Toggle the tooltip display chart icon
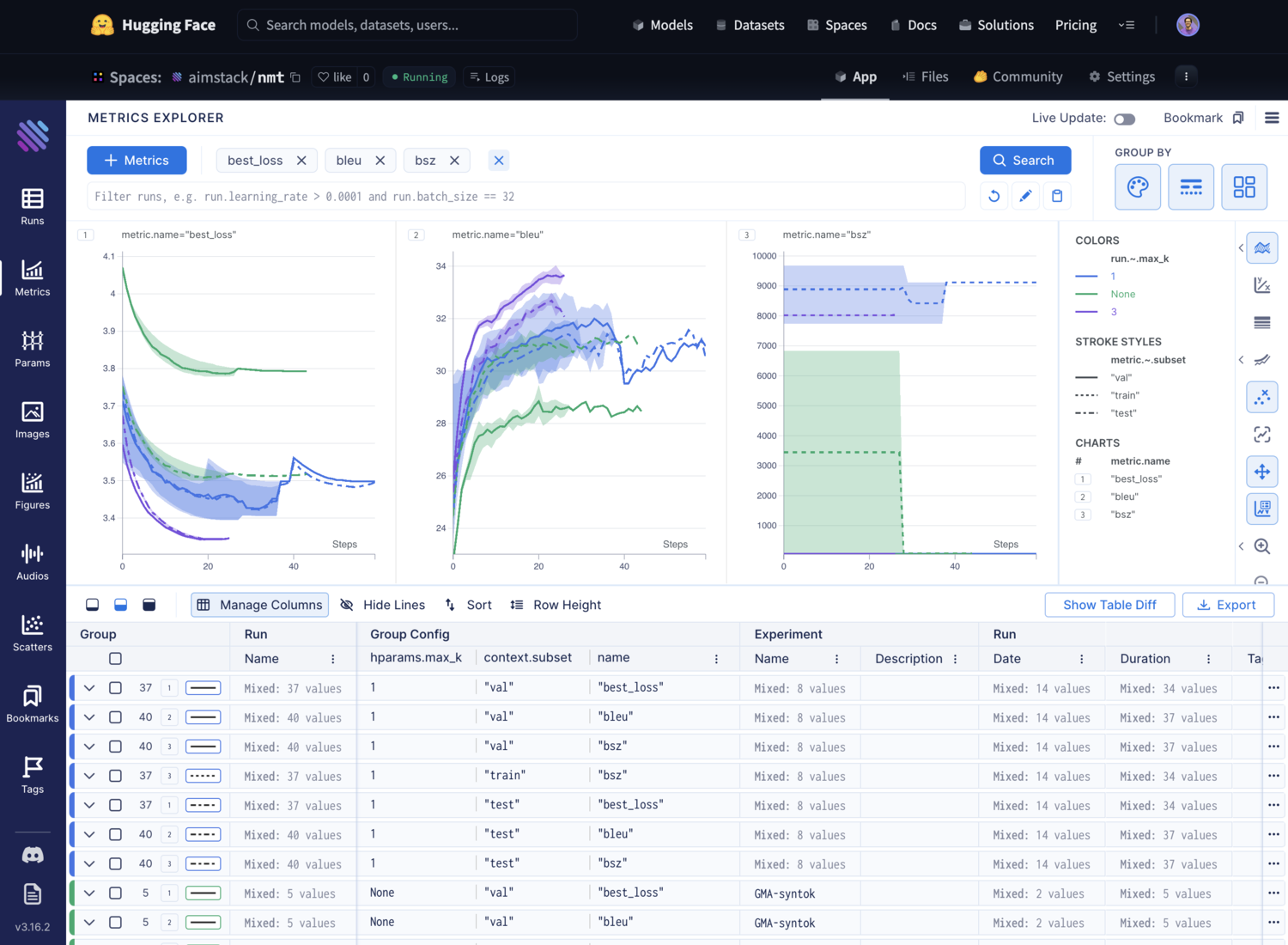Viewport: 1288px width, 945px height. click(x=1262, y=509)
